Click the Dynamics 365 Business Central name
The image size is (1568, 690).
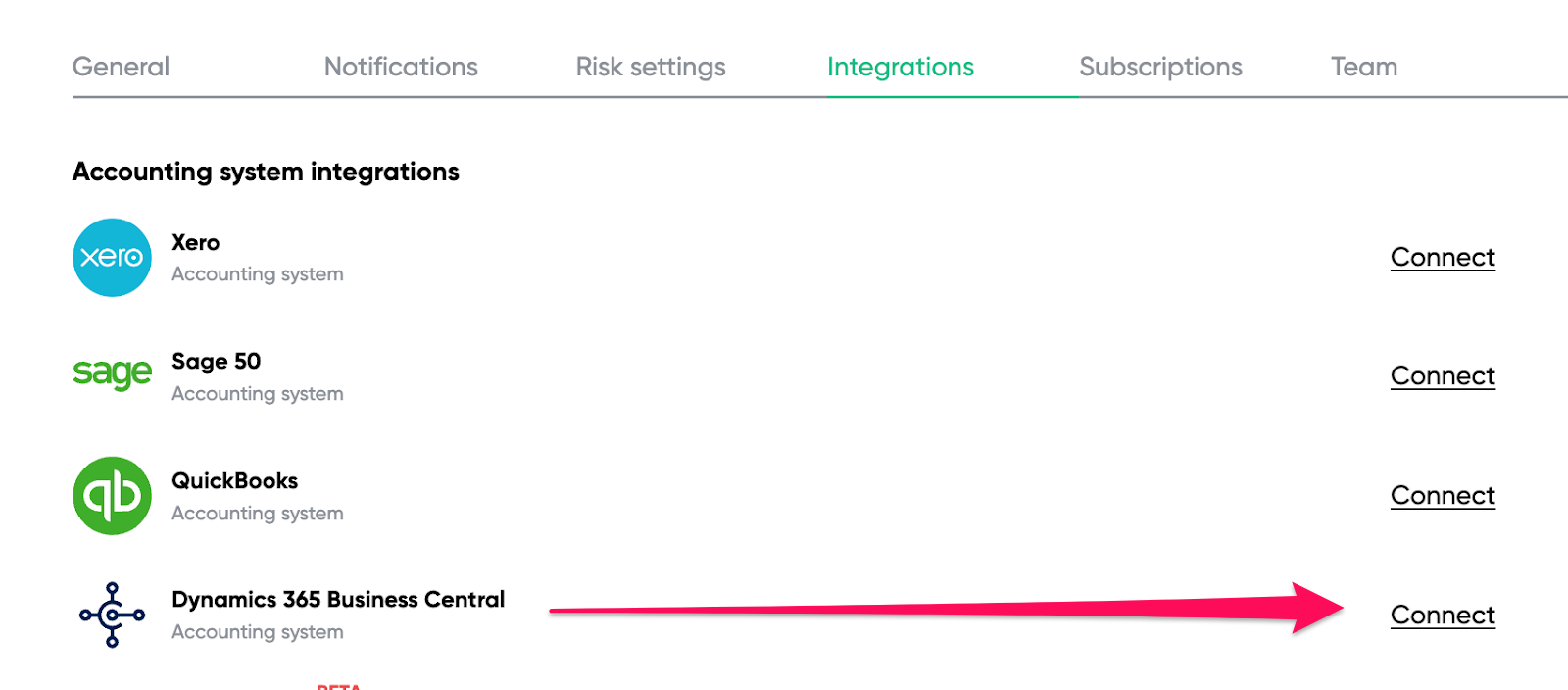(338, 600)
